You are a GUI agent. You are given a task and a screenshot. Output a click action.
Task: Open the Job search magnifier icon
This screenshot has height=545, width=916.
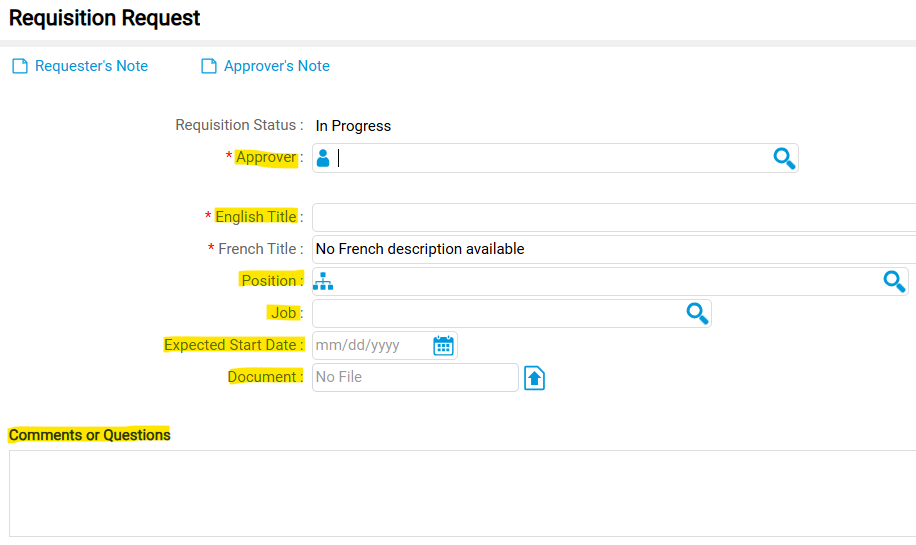point(697,313)
